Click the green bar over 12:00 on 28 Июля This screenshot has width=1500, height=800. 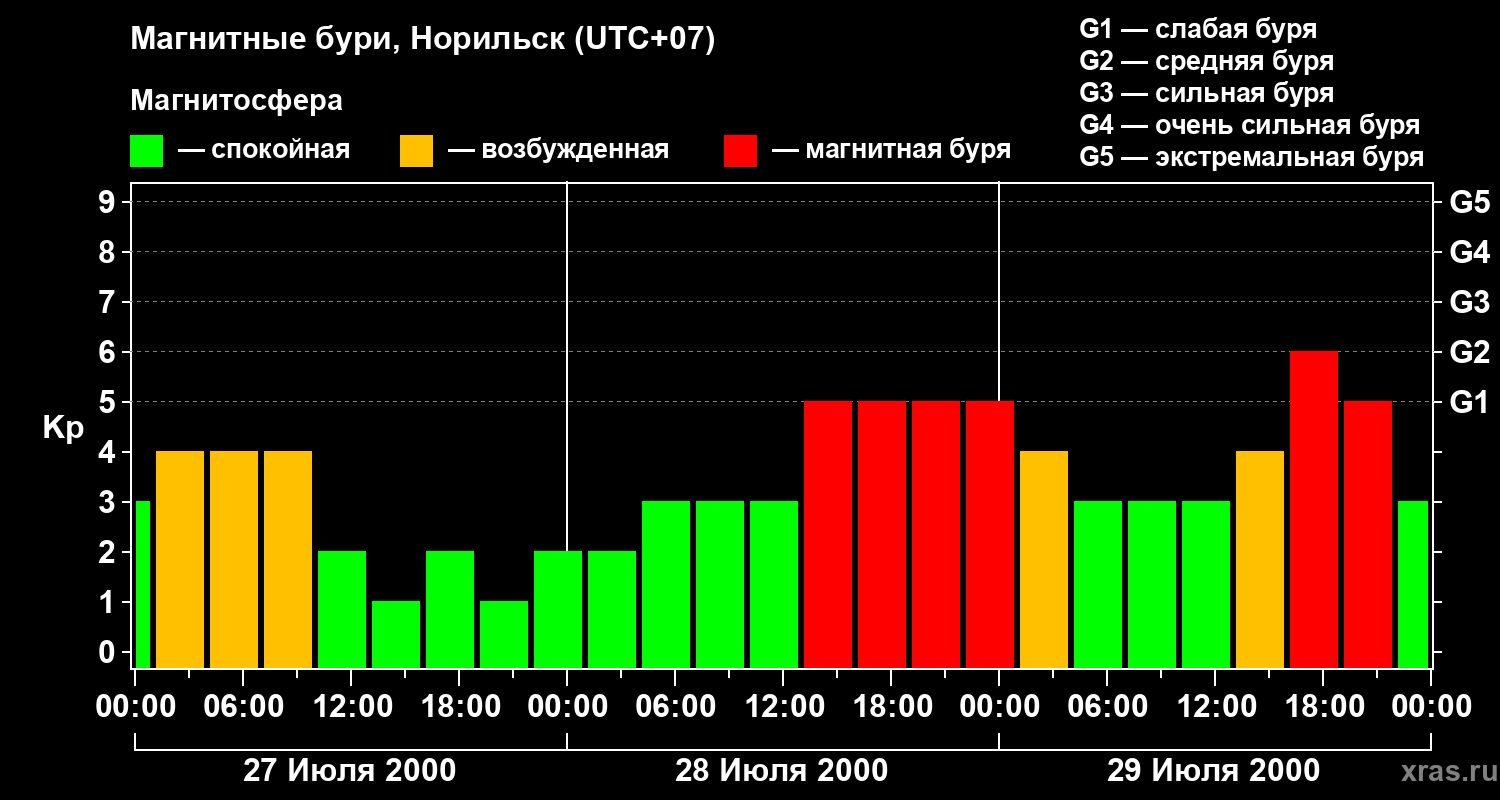coord(774,584)
